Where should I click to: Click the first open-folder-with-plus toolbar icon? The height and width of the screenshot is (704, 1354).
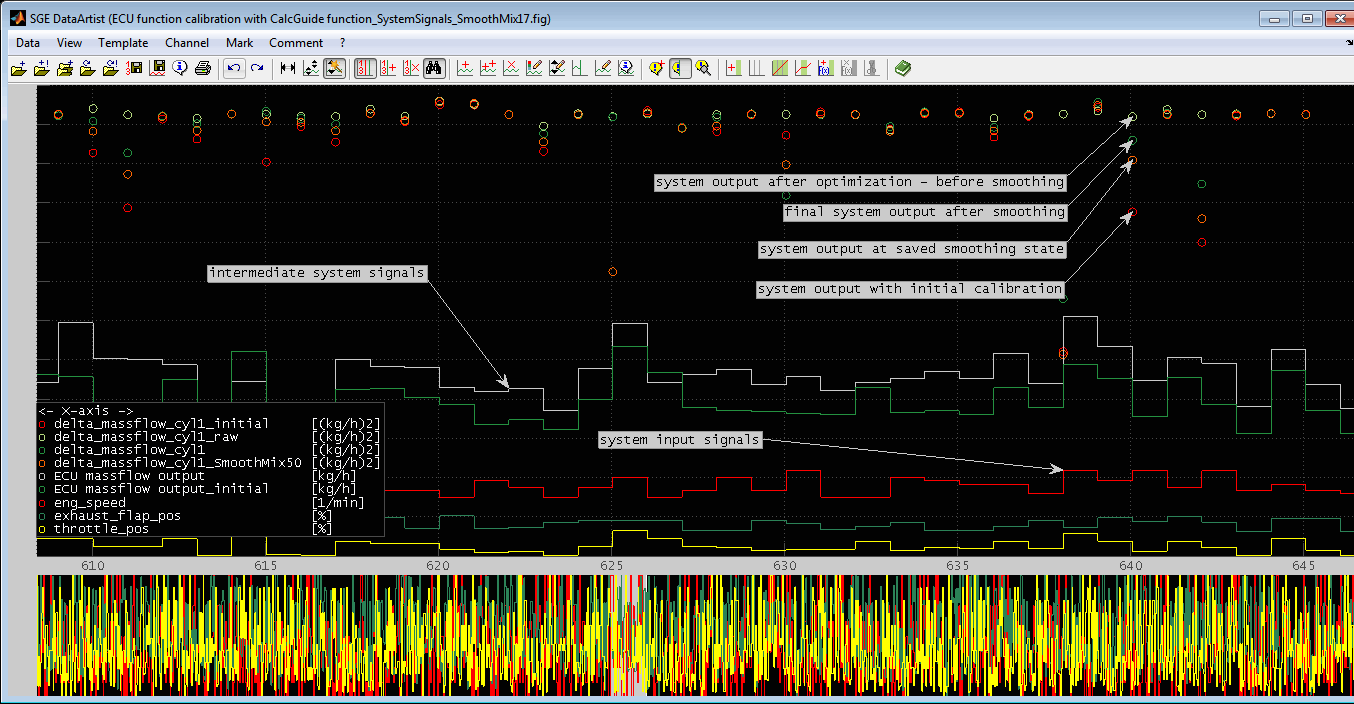pyautogui.click(x=19, y=68)
